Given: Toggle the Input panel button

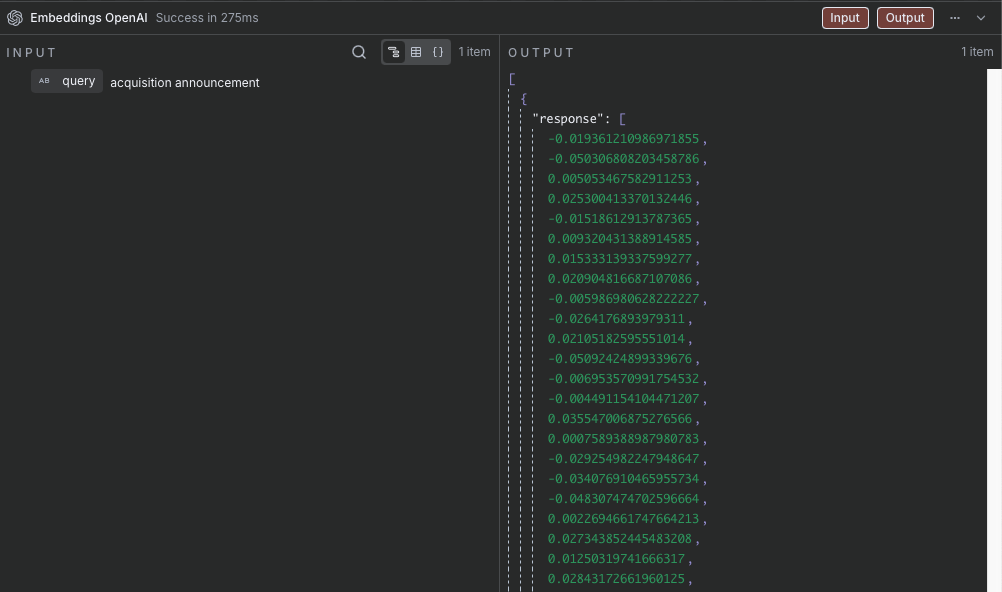Looking at the screenshot, I should (844, 18).
